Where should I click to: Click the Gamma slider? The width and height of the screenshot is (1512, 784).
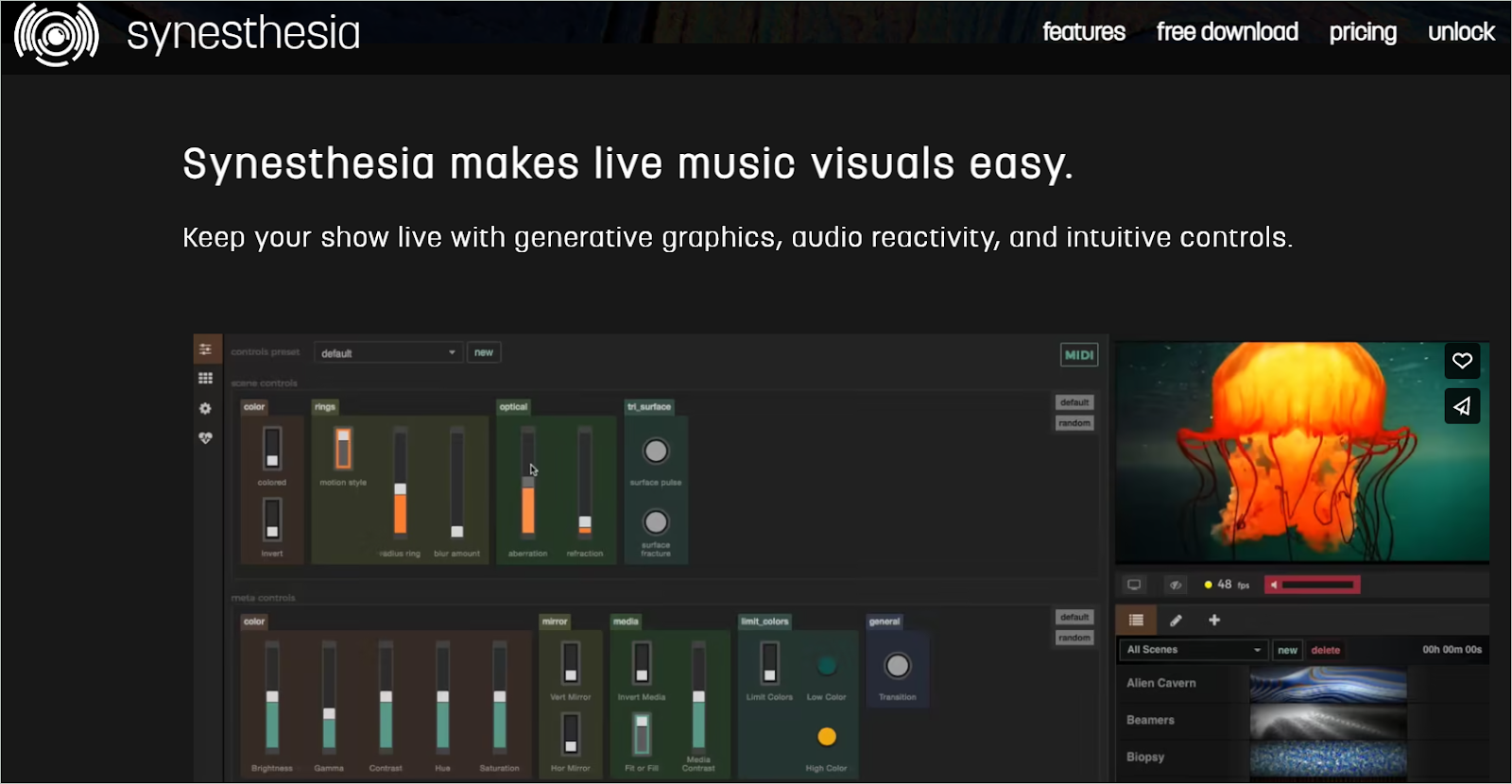(329, 696)
